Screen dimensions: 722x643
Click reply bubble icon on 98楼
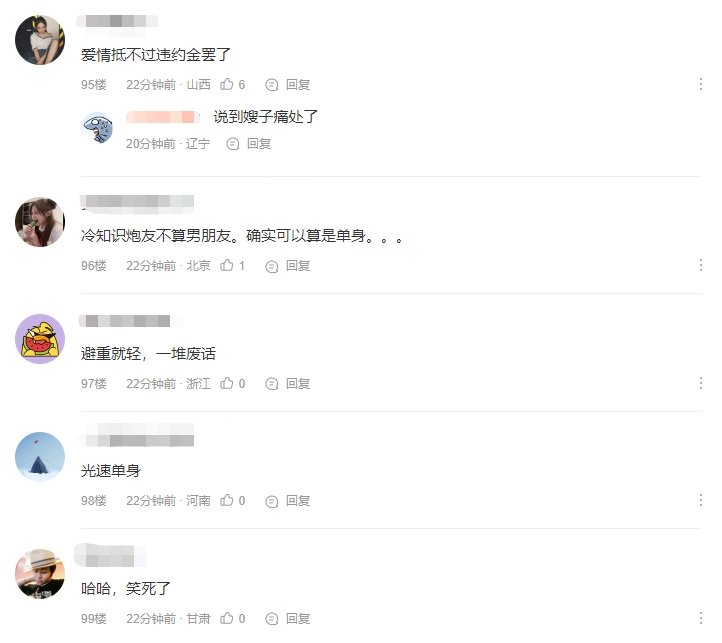click(x=272, y=501)
